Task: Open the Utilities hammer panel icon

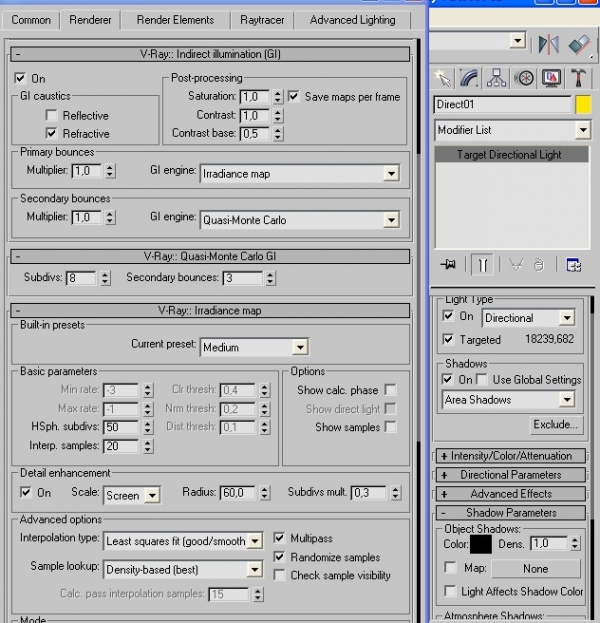Action: pos(579,78)
